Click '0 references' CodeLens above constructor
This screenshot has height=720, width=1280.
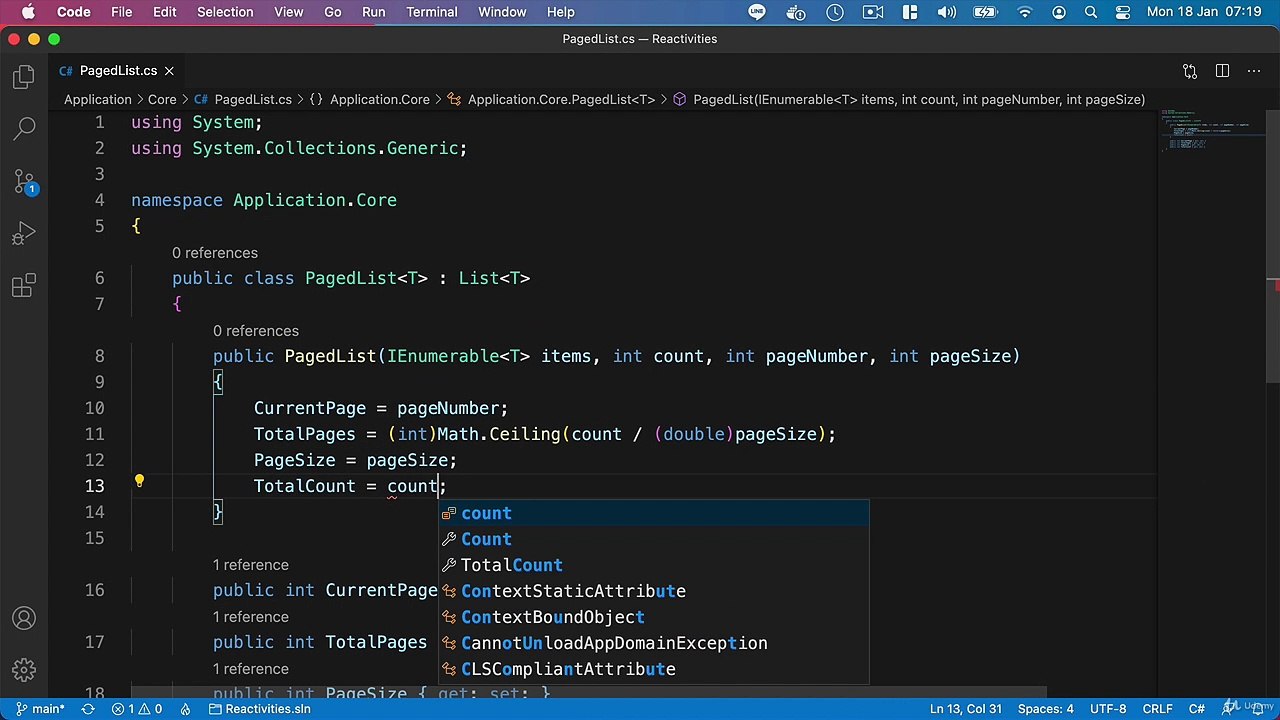[x=255, y=331]
